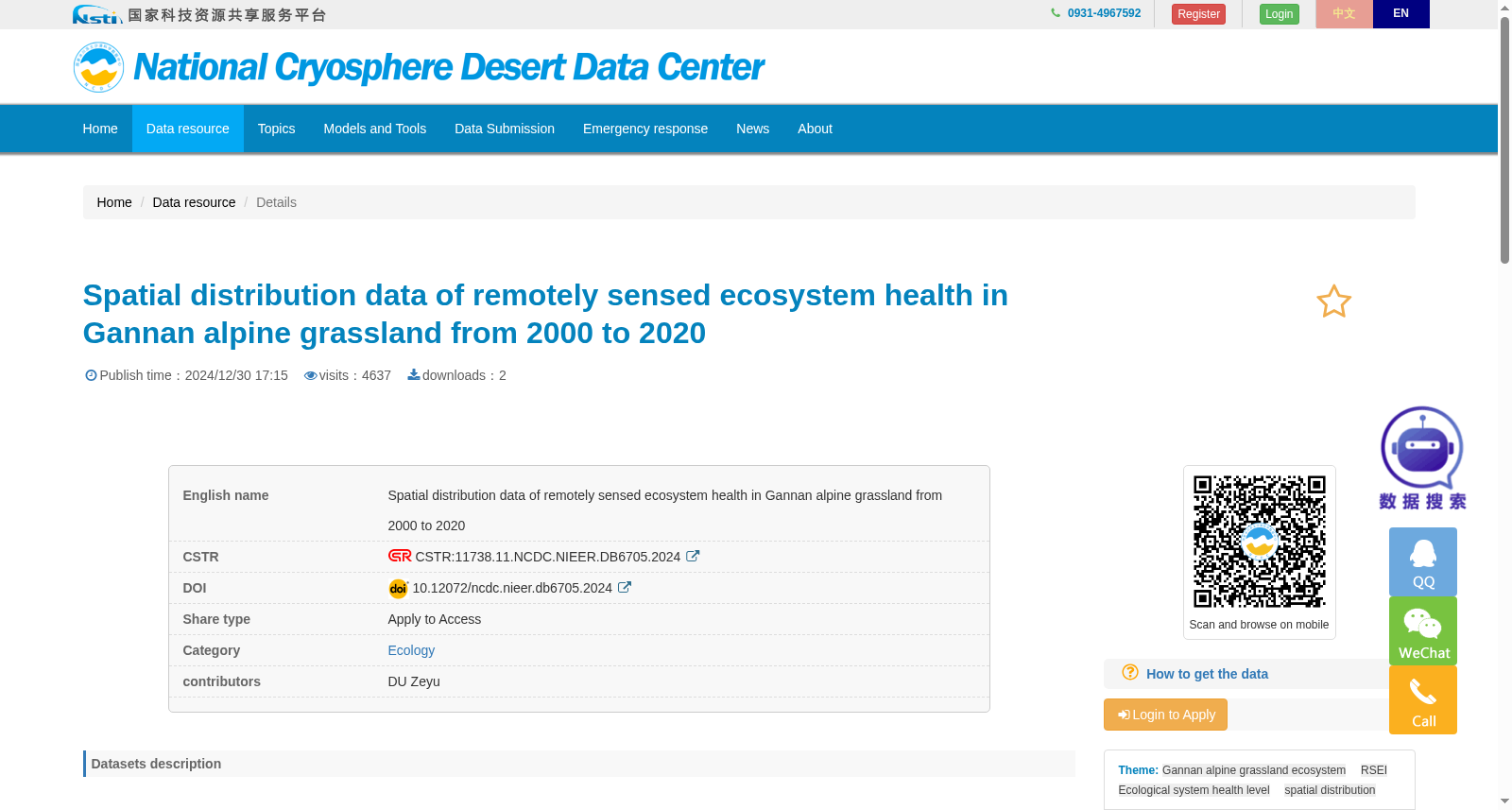This screenshot has width=1512, height=810.
Task: Click the Register button
Action: pos(1198,14)
